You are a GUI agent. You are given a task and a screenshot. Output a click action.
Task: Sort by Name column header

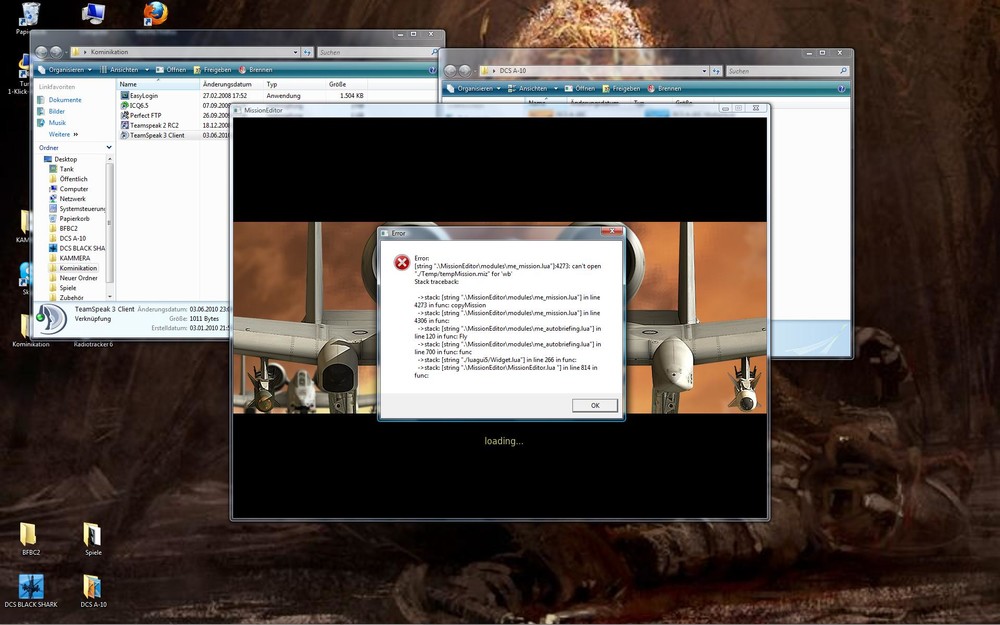158,84
